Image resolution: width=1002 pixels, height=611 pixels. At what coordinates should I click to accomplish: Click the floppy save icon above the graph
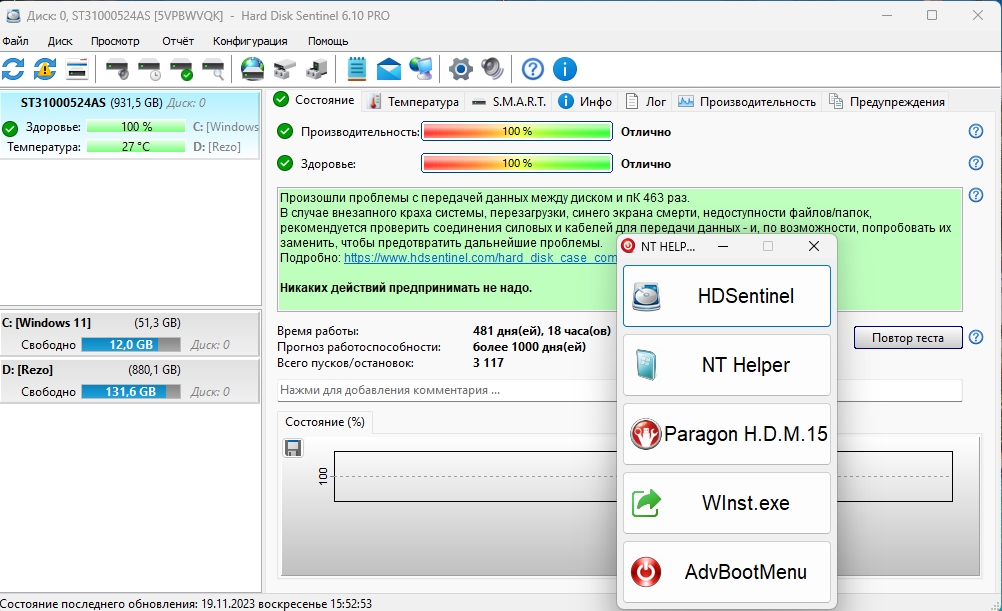(x=293, y=448)
